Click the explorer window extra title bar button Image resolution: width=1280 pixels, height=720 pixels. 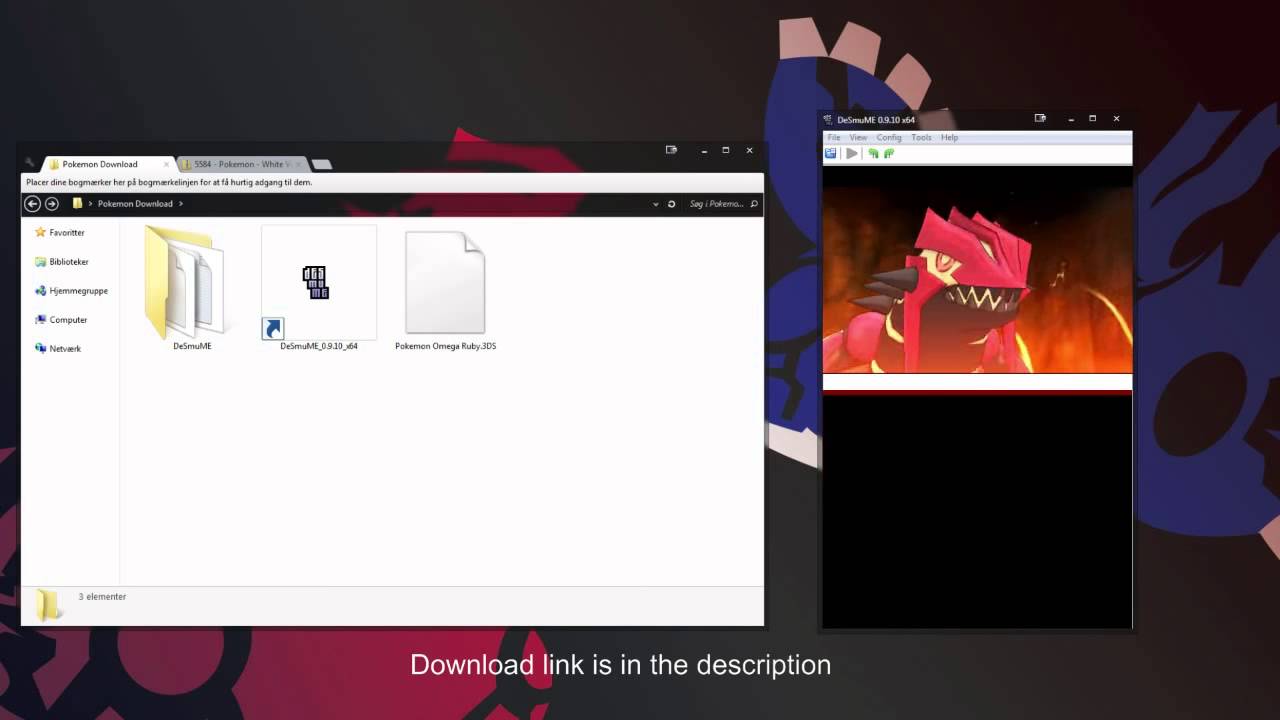click(671, 150)
